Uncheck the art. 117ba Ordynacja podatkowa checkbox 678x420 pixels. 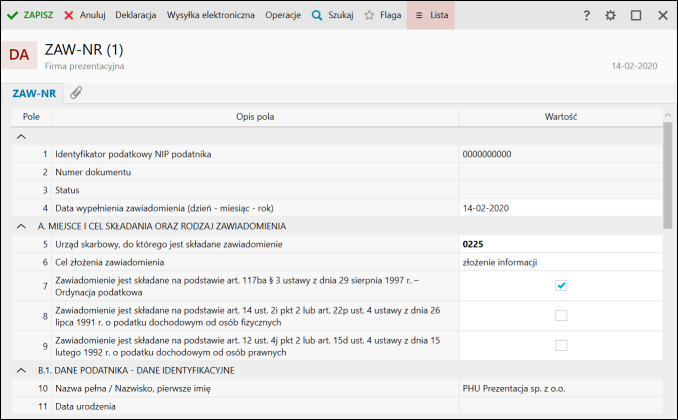point(561,285)
